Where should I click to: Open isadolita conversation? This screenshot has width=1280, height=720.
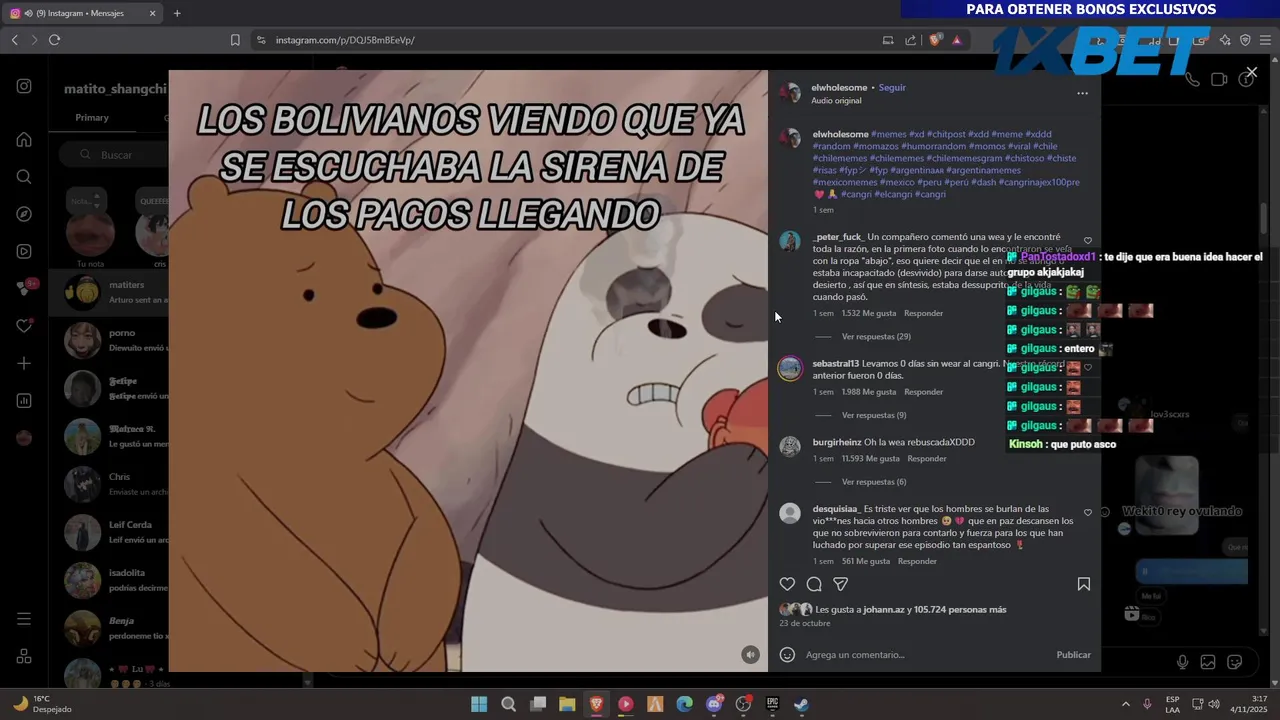[x=108, y=580]
